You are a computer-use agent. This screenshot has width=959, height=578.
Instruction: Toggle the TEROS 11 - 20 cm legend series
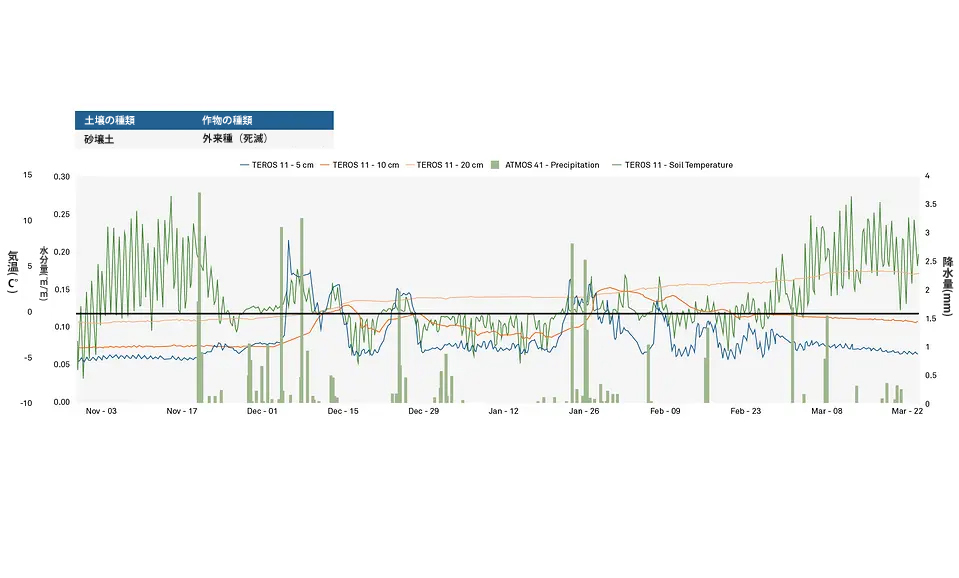coord(445,165)
